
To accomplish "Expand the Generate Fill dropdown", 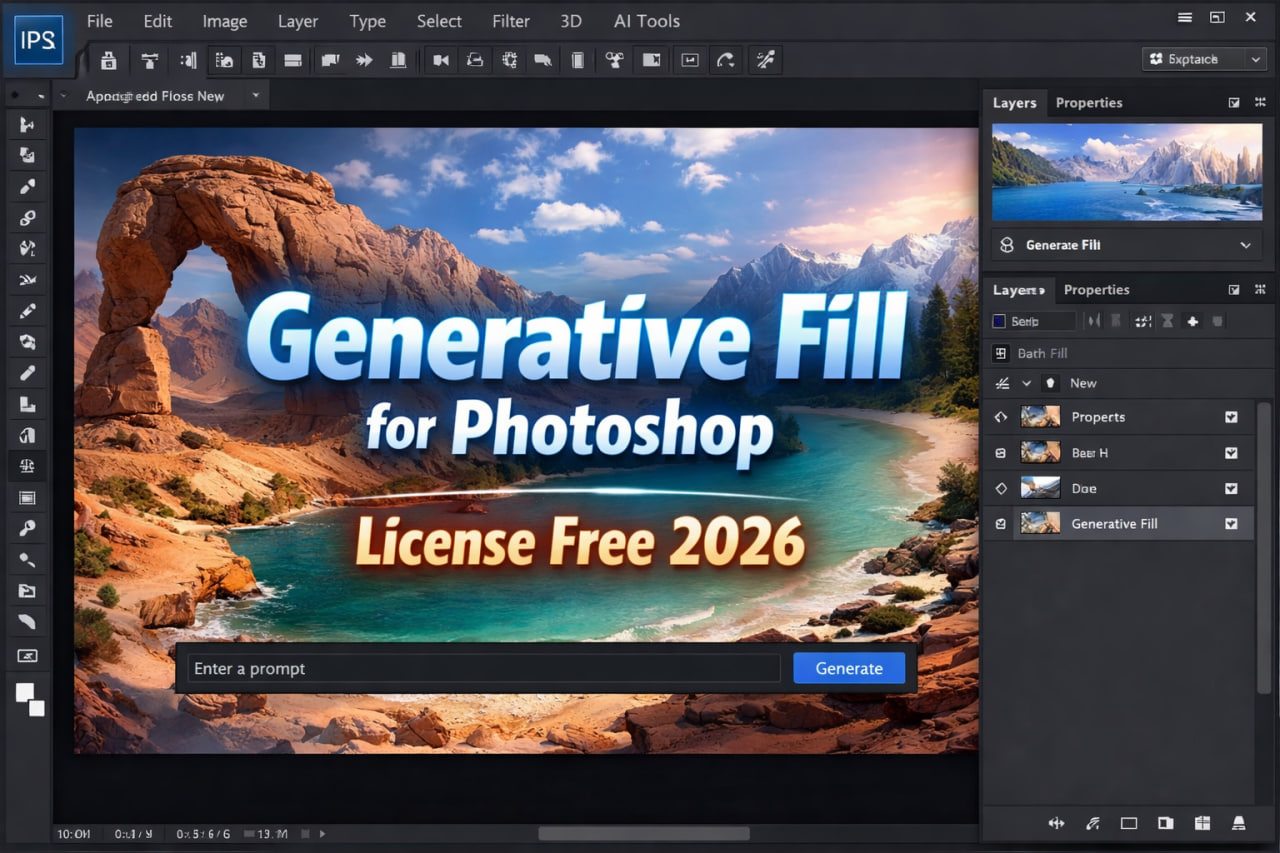I will tap(1246, 244).
